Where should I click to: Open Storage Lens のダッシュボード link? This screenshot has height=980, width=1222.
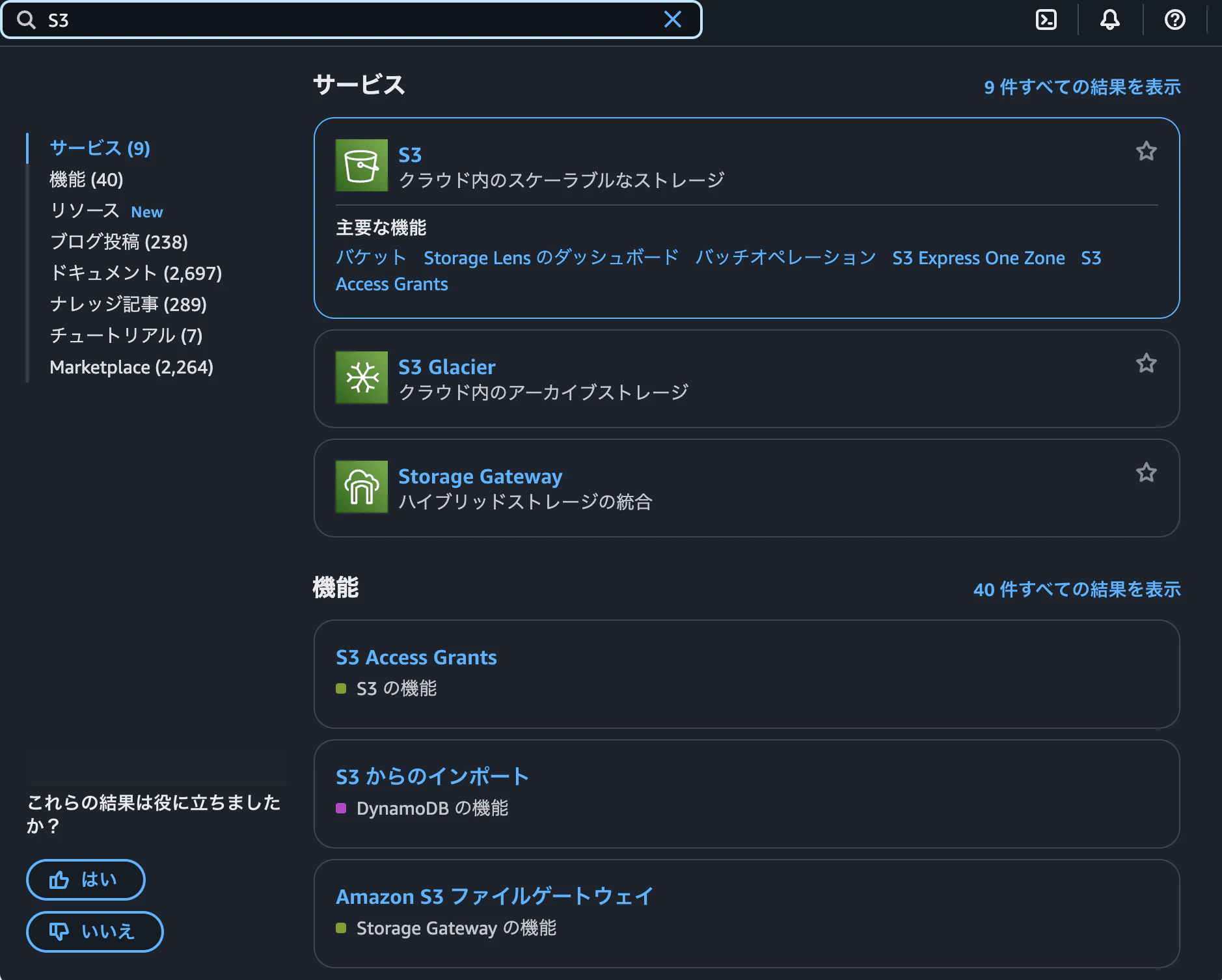coord(551,258)
